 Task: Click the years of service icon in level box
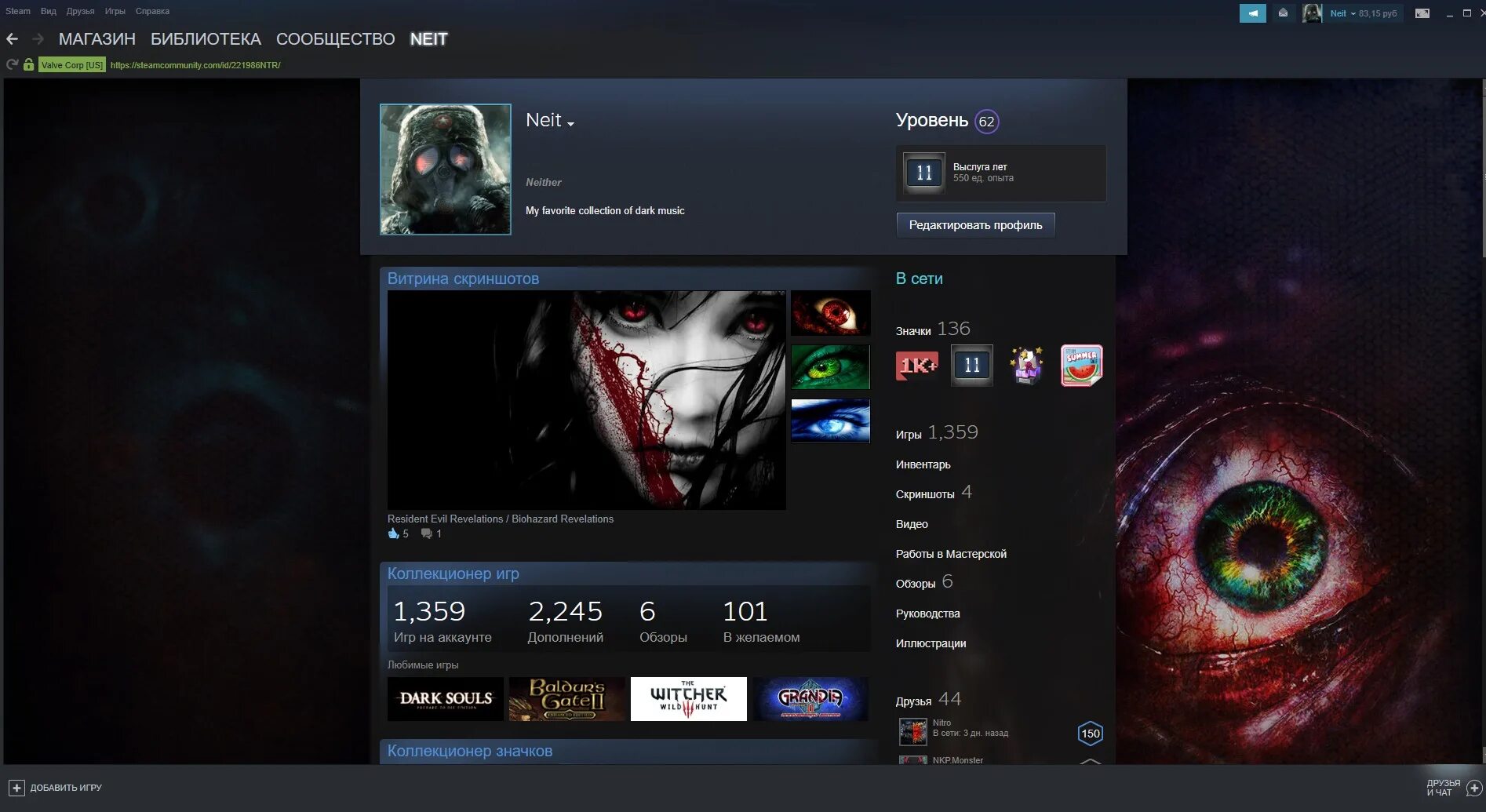[924, 173]
